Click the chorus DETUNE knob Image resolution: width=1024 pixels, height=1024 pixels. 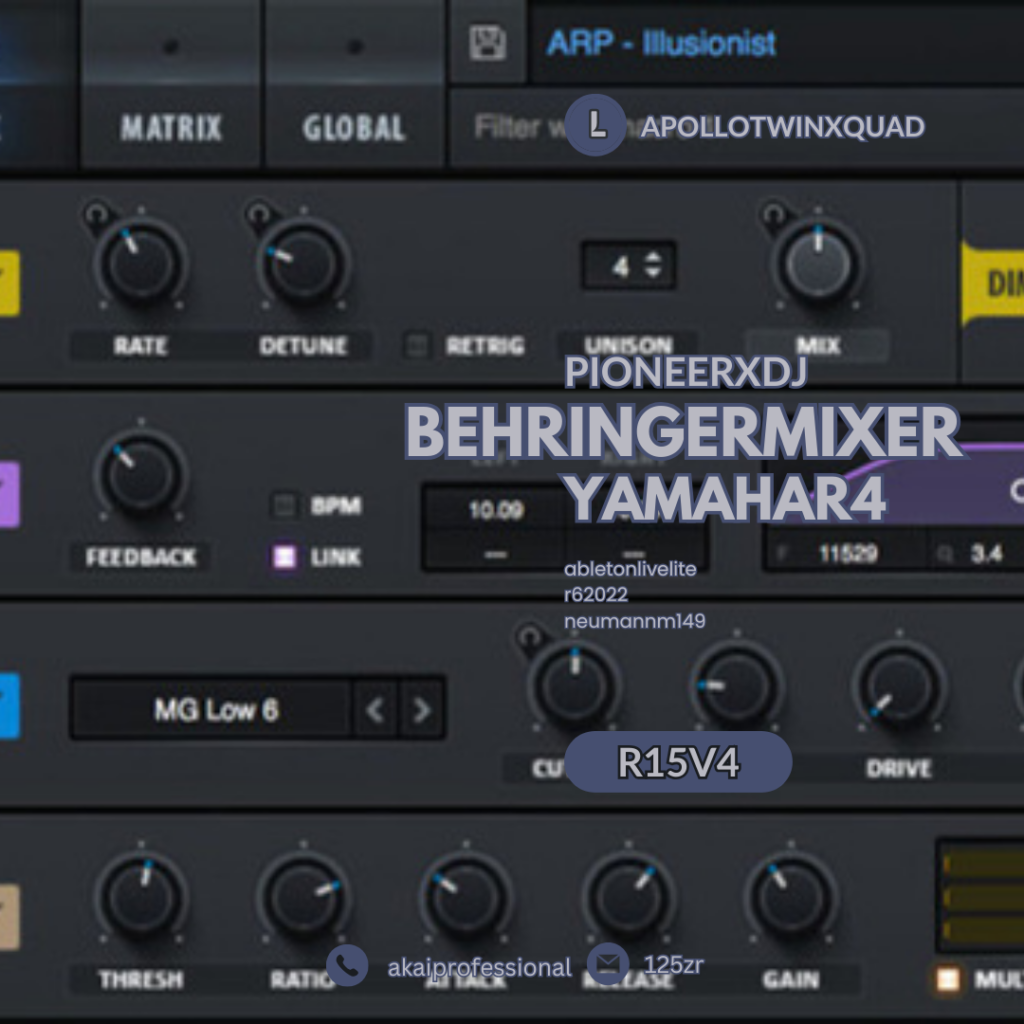(304, 264)
